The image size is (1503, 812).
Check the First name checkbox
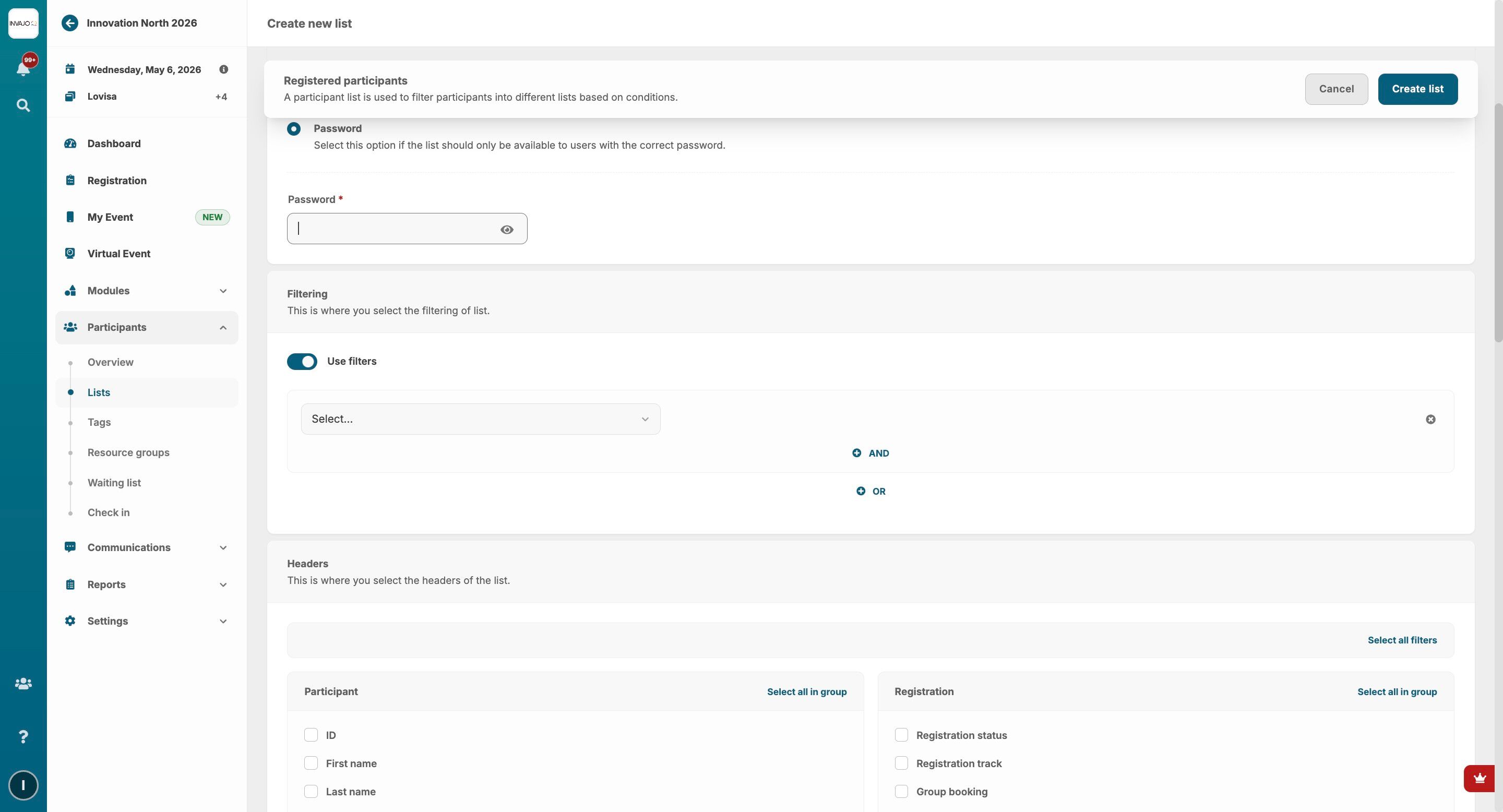(311, 763)
